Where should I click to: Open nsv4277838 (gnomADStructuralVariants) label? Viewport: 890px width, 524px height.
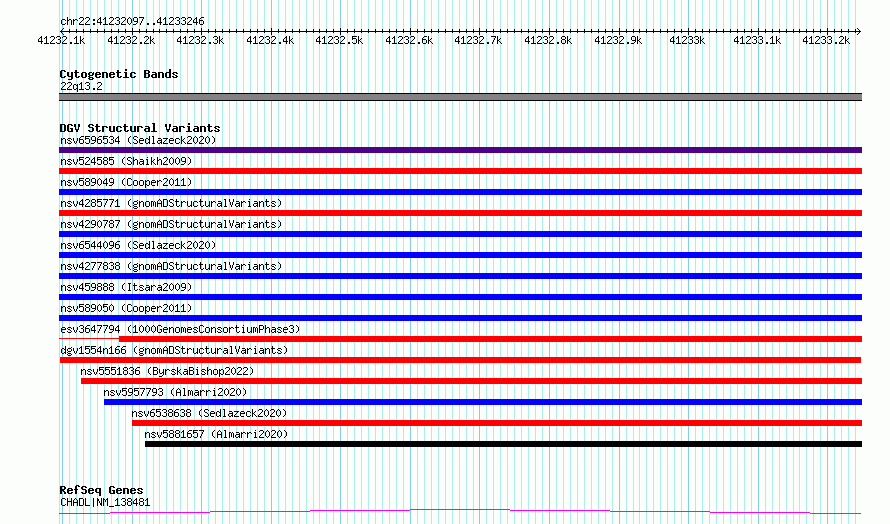pos(171,266)
